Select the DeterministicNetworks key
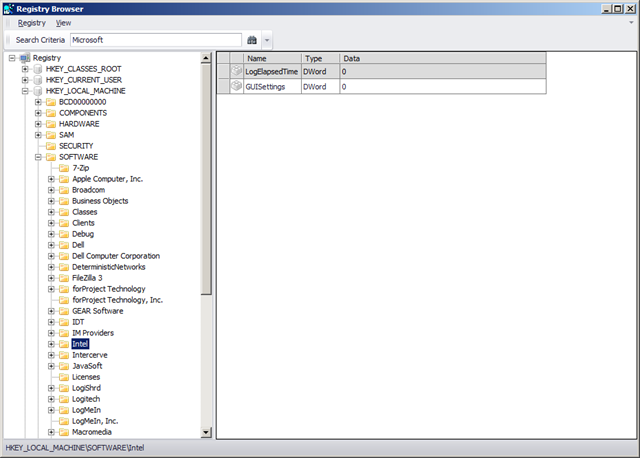 109,267
